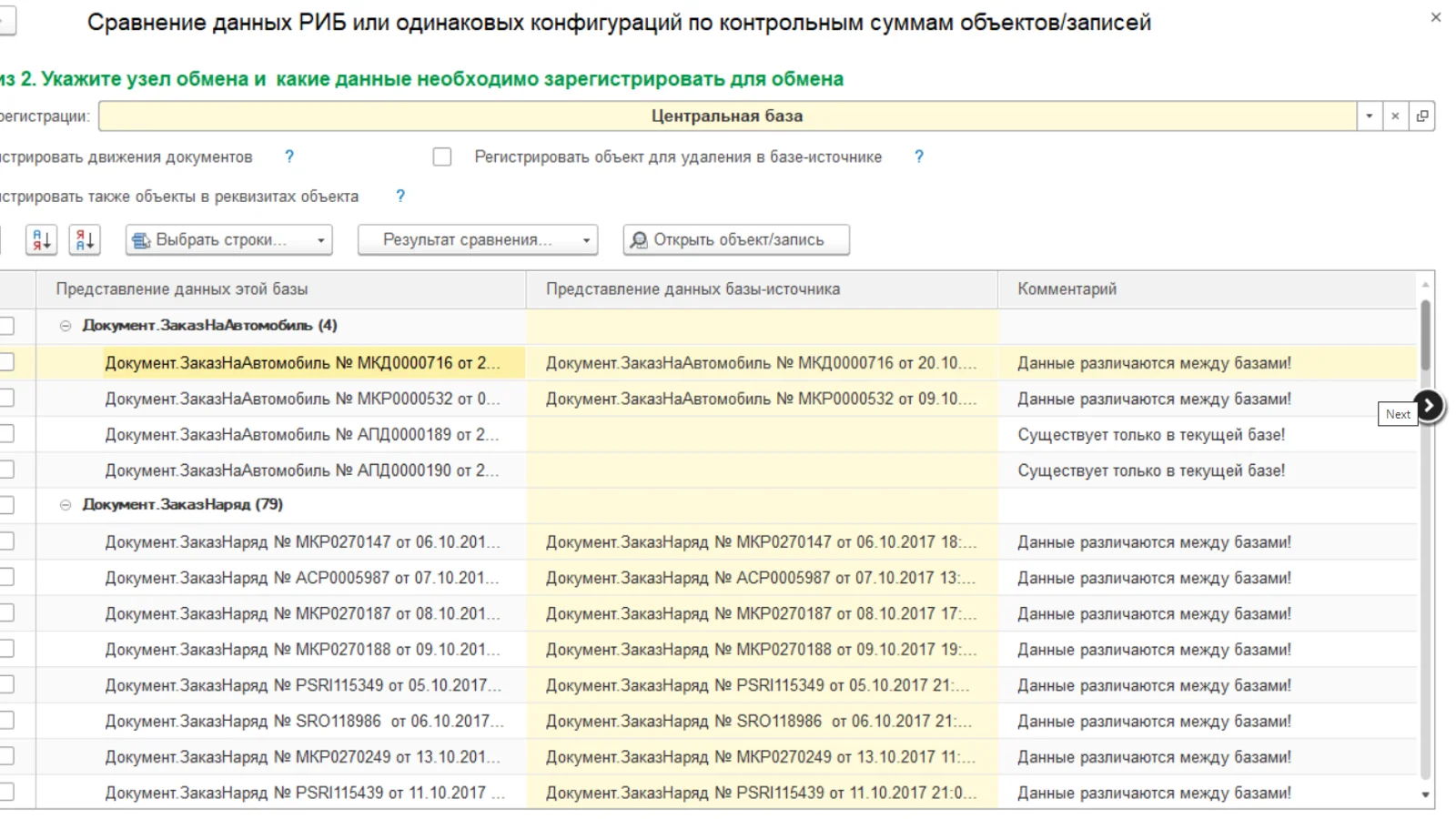This screenshot has width=1456, height=819.
Task: Show help for 'объекты в реквизитах объекта' question mark
Action: point(400,196)
